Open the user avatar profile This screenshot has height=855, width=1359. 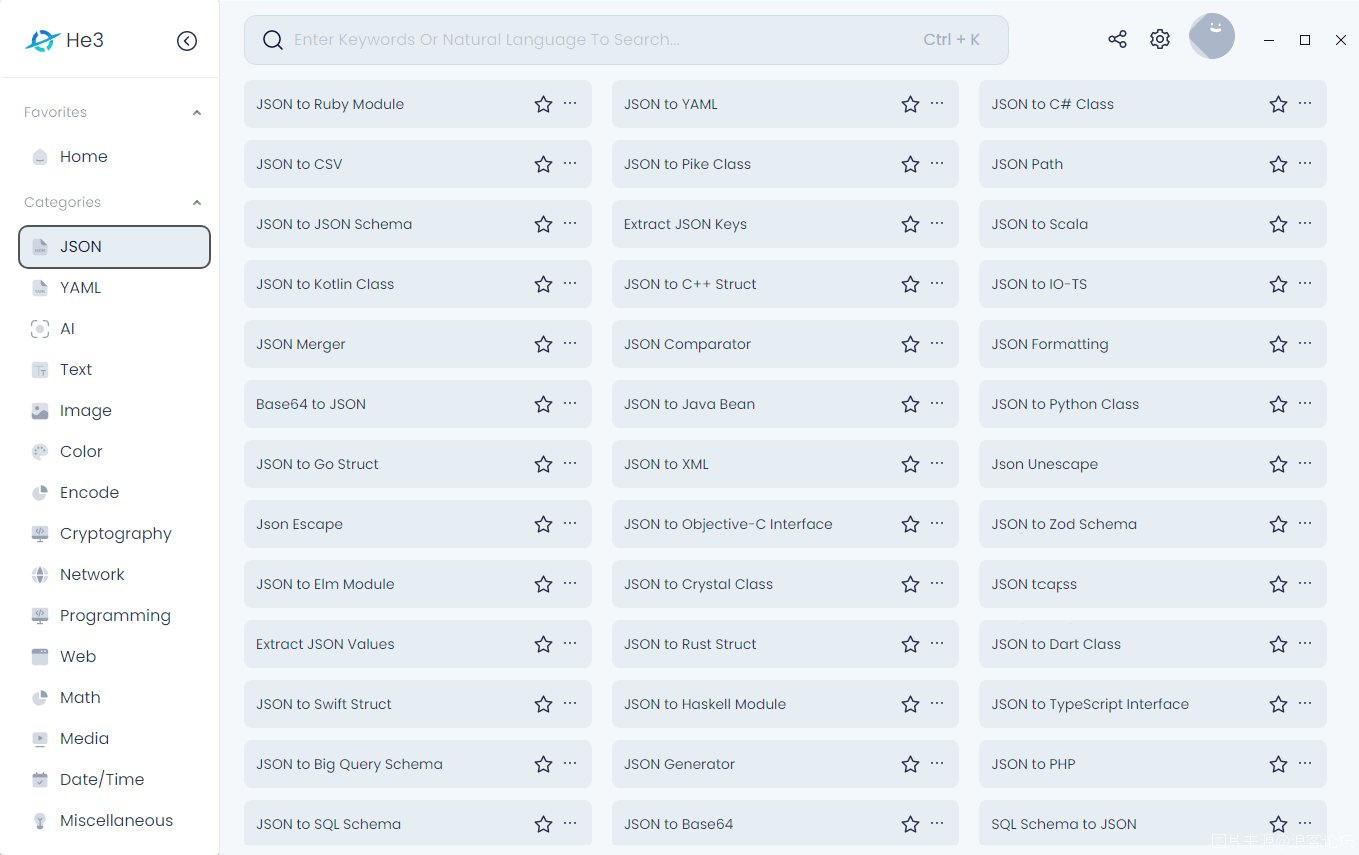click(1211, 37)
